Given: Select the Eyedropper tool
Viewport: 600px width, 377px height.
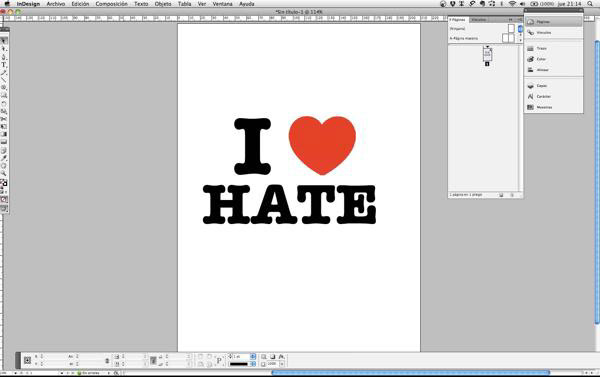Looking at the screenshot, I should tap(4, 158).
